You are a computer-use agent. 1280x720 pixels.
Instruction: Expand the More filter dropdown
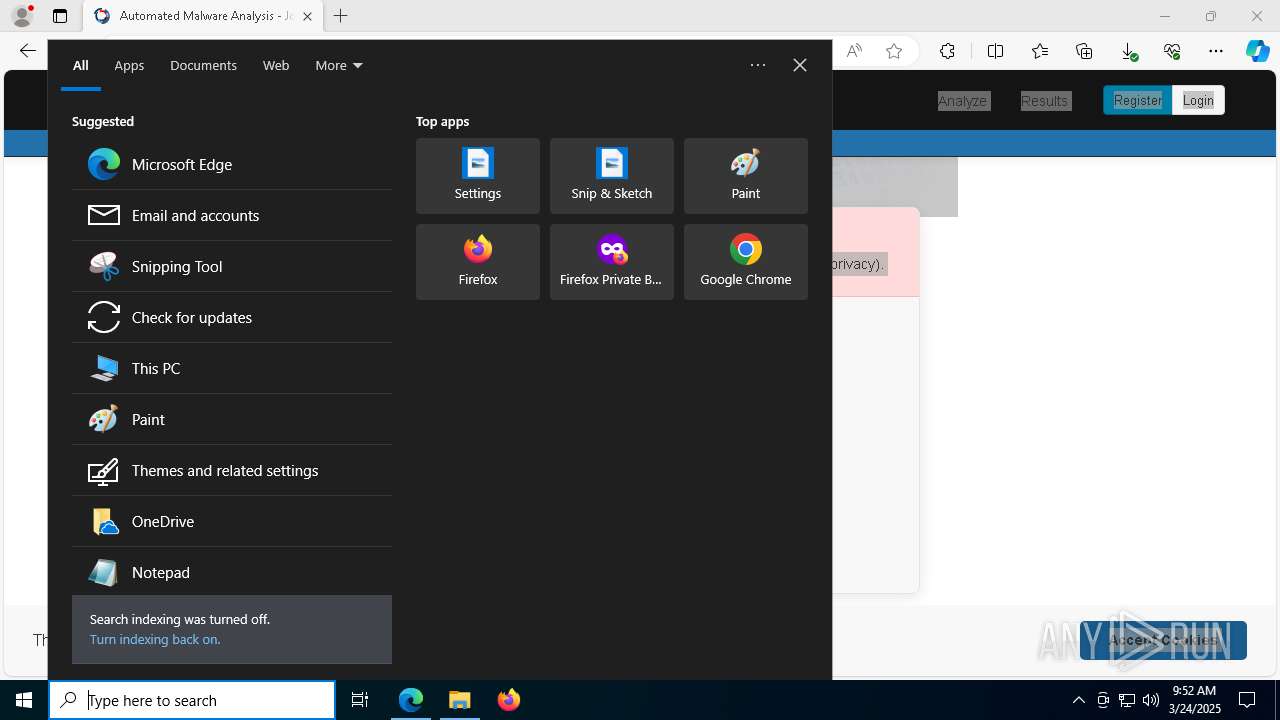(x=339, y=65)
